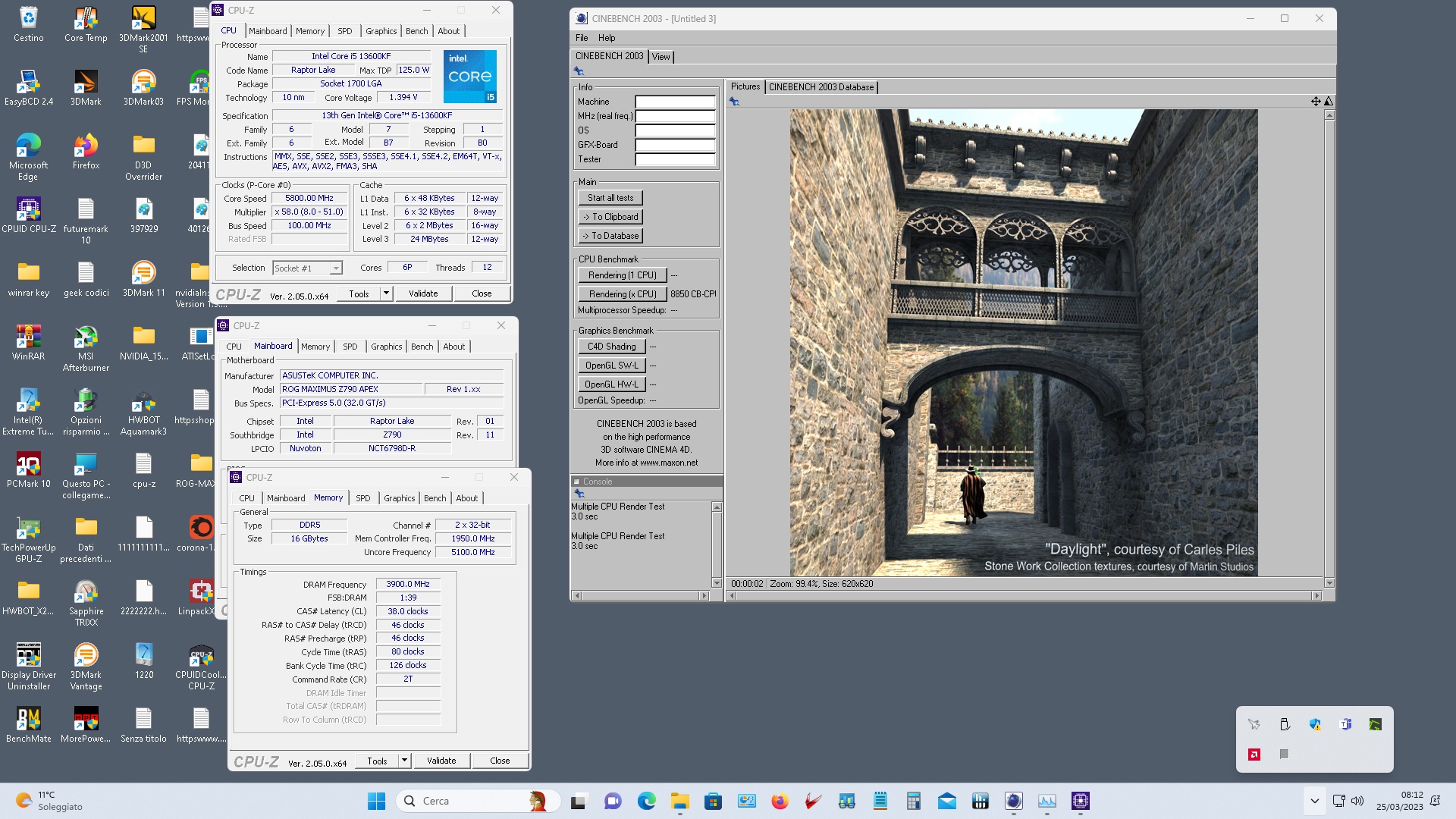Screen dimensions: 1456x819
Task: Open Windows Security tray icon
Action: pyautogui.click(x=1315, y=724)
